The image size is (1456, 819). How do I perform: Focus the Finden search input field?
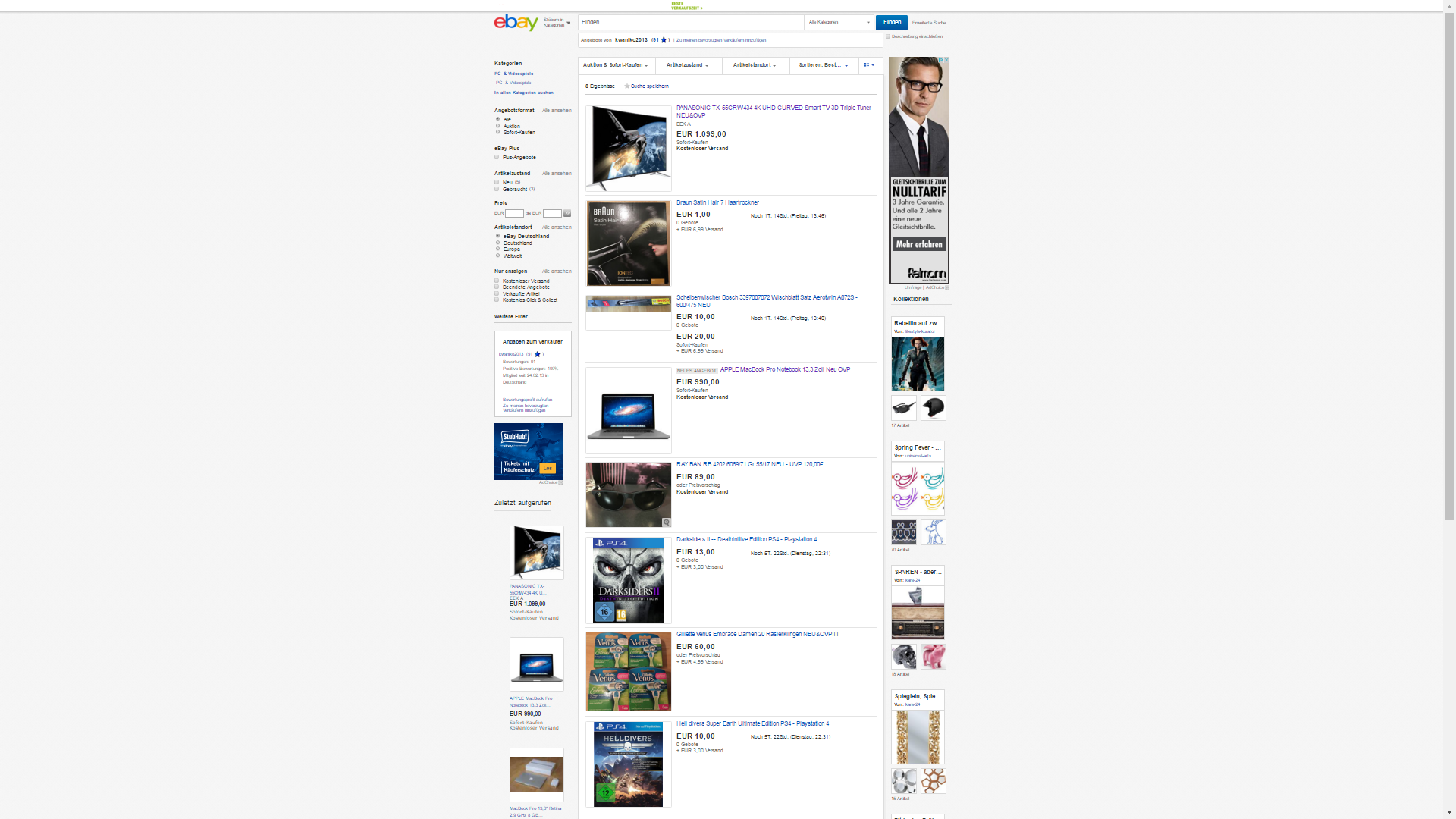tap(690, 22)
